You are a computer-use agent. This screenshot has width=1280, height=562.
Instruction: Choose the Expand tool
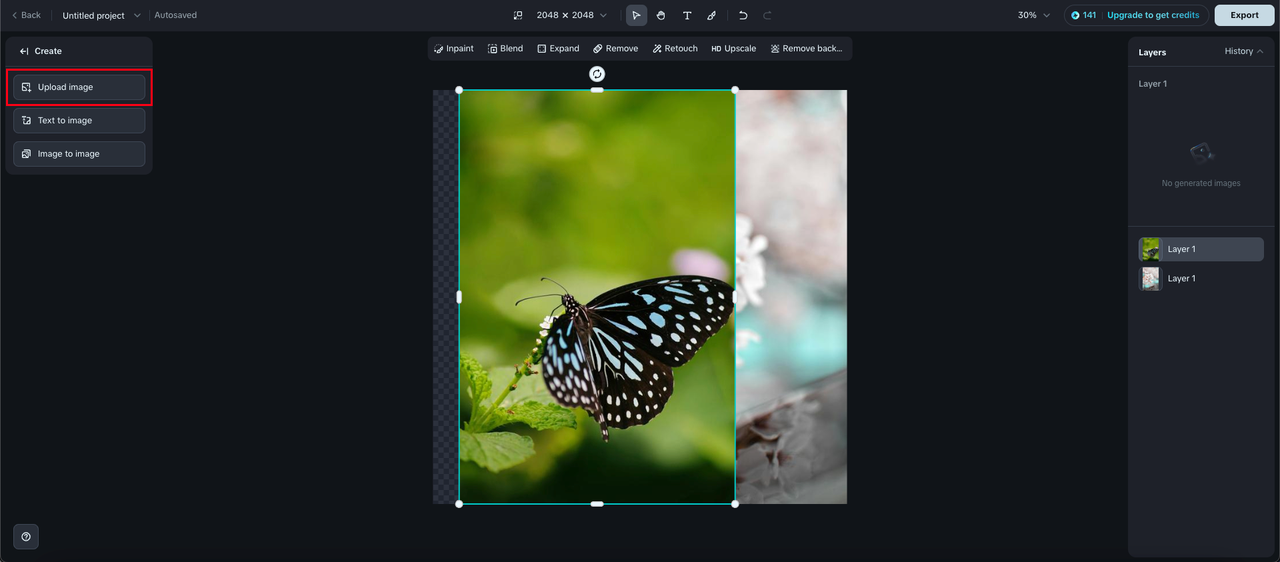point(558,48)
